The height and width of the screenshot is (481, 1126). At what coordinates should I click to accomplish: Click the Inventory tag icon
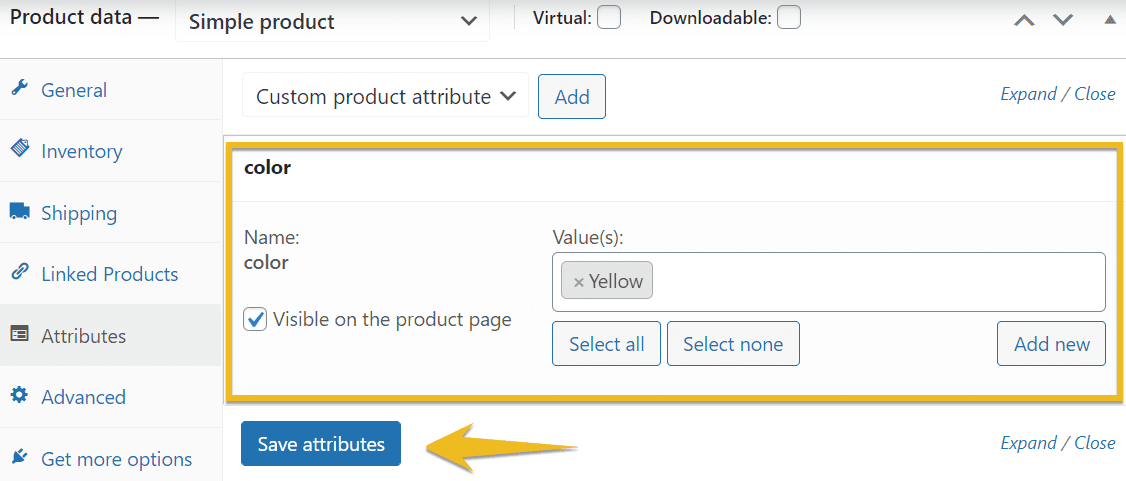click(20, 150)
